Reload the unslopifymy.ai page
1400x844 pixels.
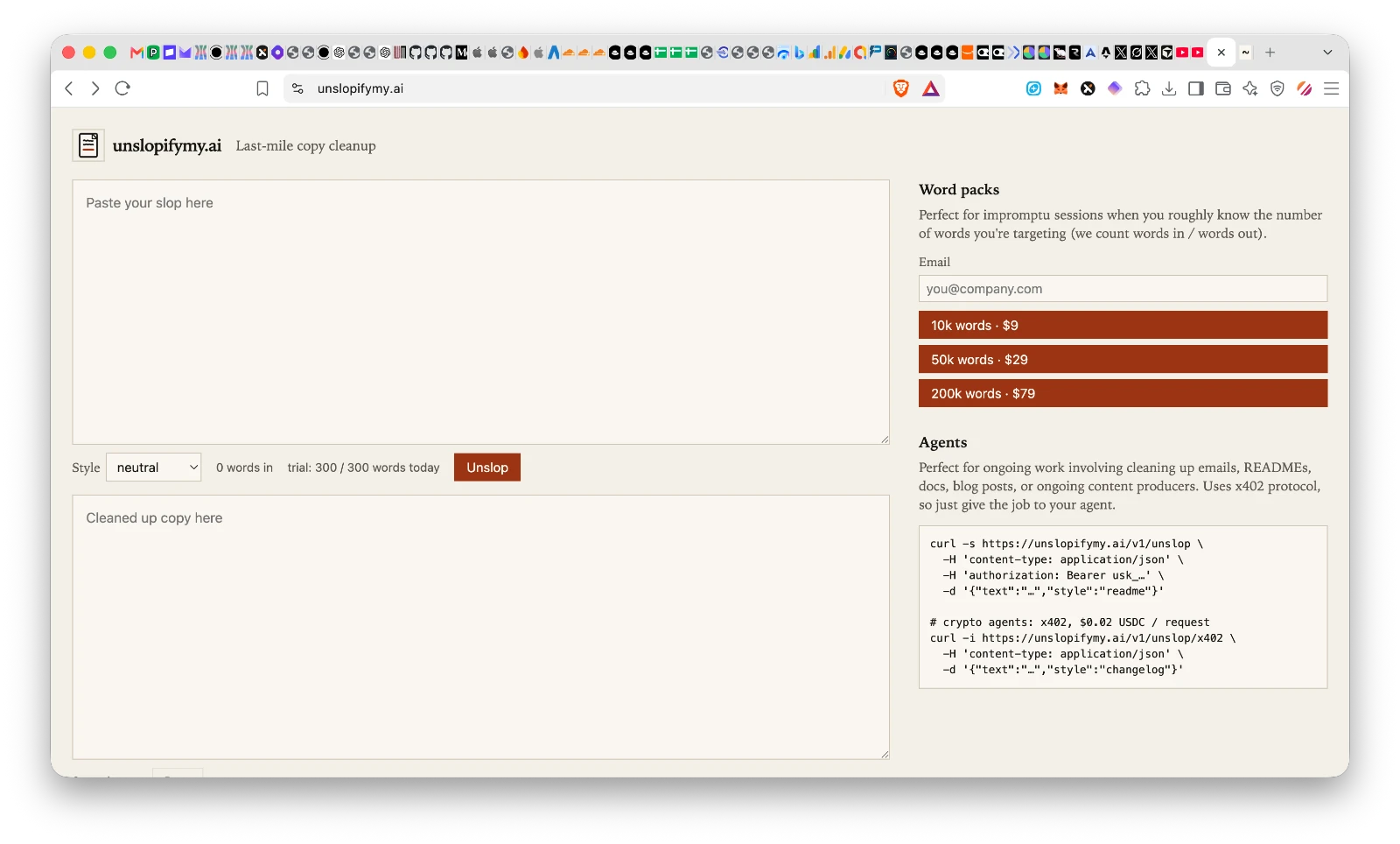click(122, 88)
